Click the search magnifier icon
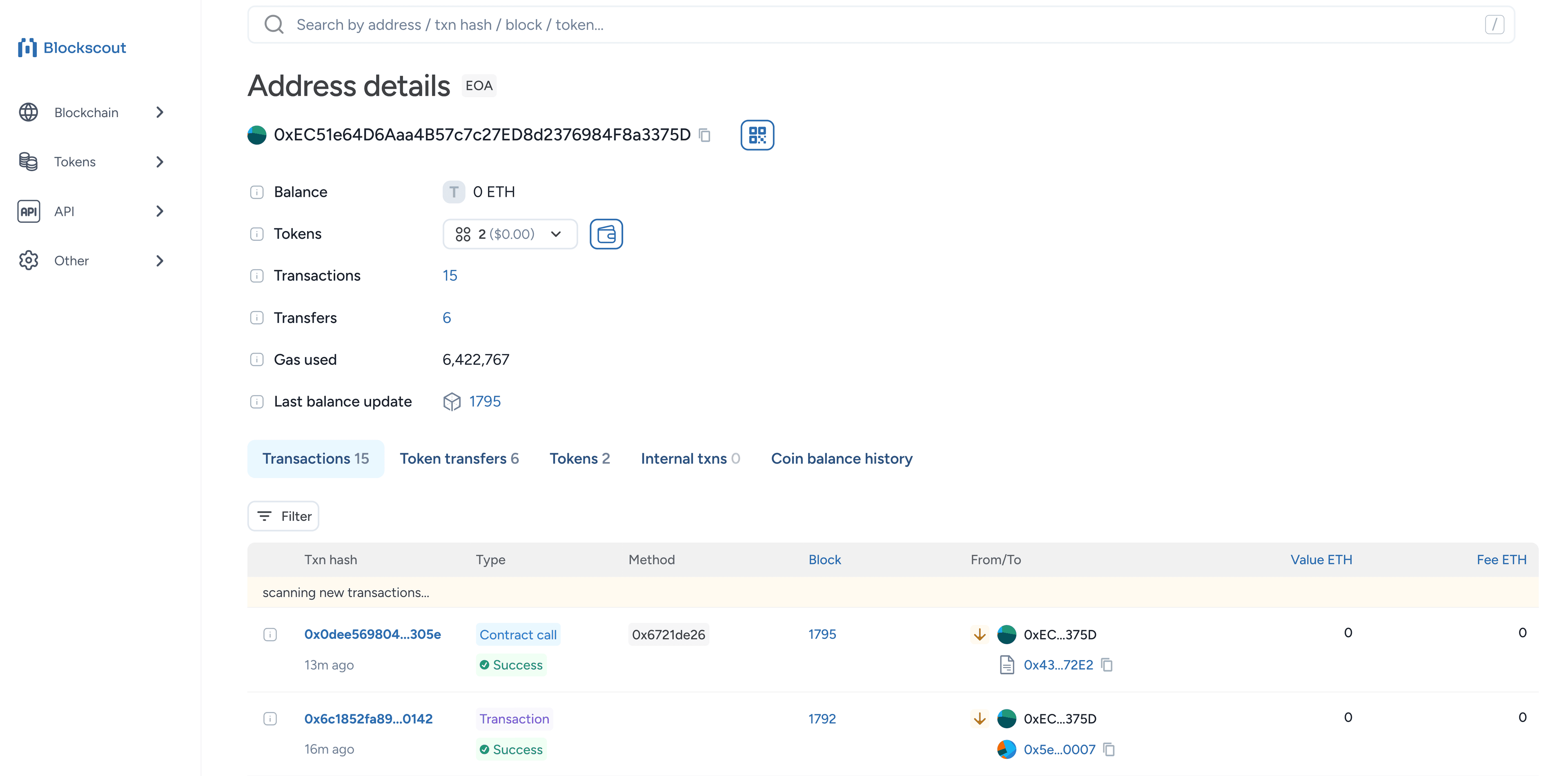 [274, 24]
